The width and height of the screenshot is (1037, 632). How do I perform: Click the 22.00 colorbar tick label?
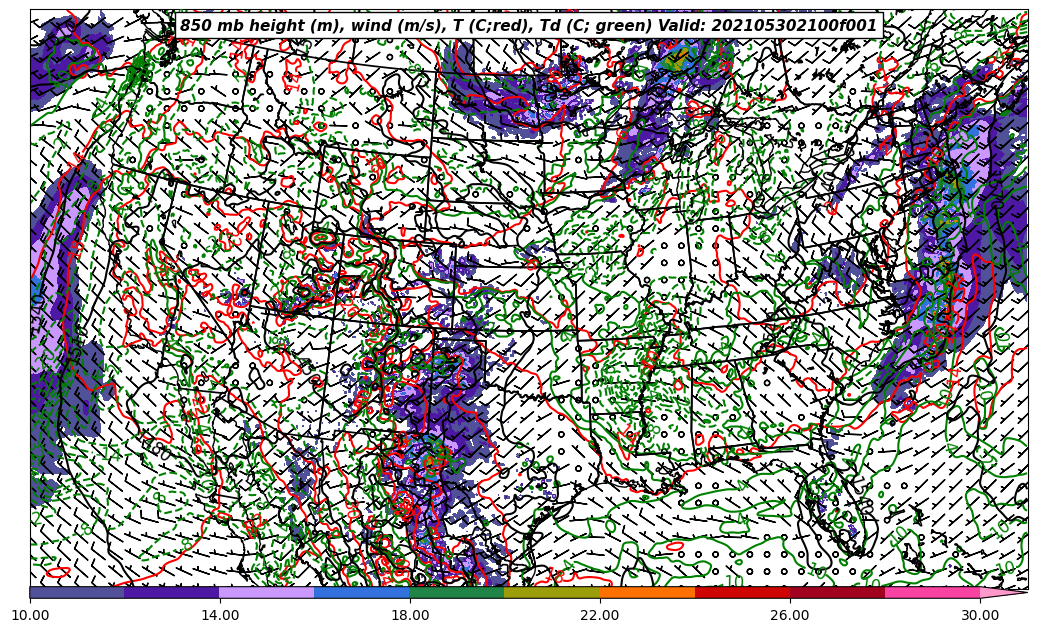tap(600, 616)
